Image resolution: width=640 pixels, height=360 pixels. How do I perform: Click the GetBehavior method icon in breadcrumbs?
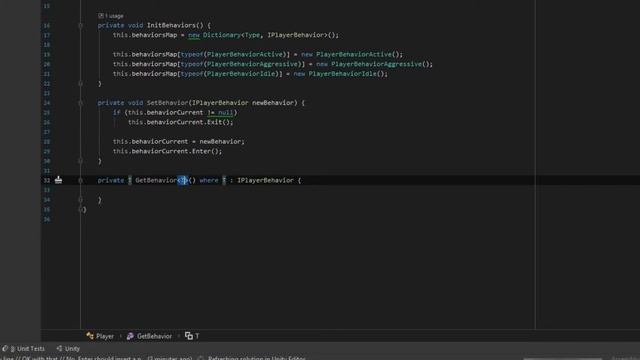(130, 336)
